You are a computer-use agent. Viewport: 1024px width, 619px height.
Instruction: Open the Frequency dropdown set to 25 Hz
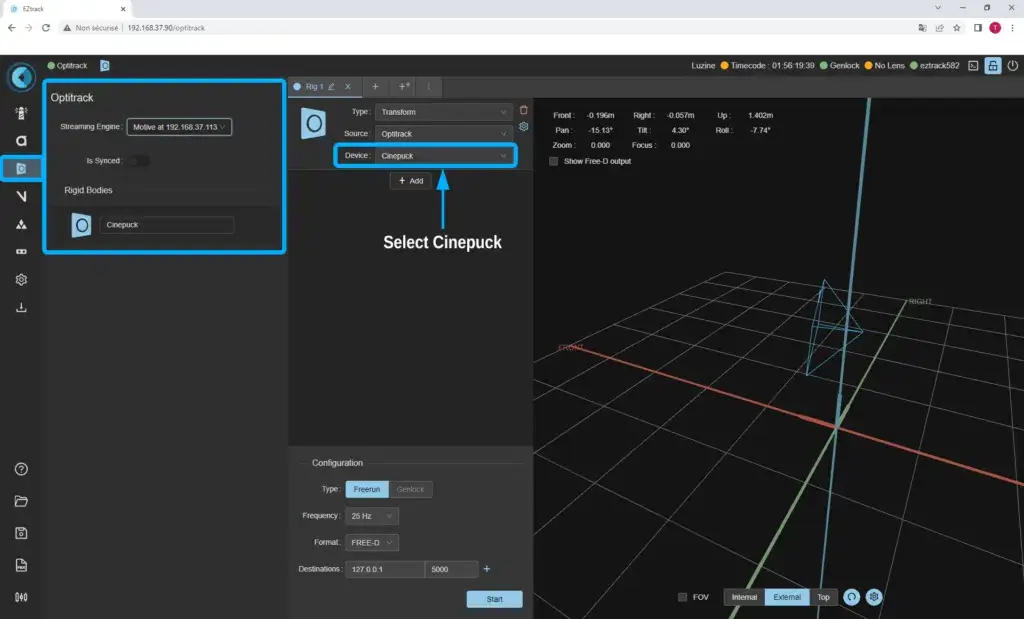[373, 516]
